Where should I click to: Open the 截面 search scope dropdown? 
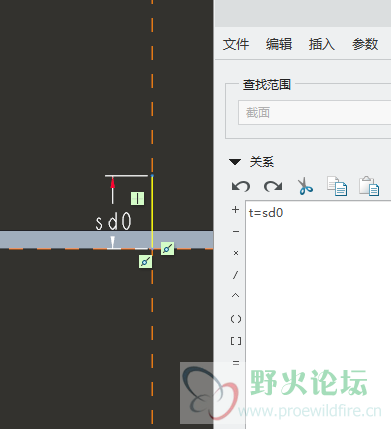315,113
